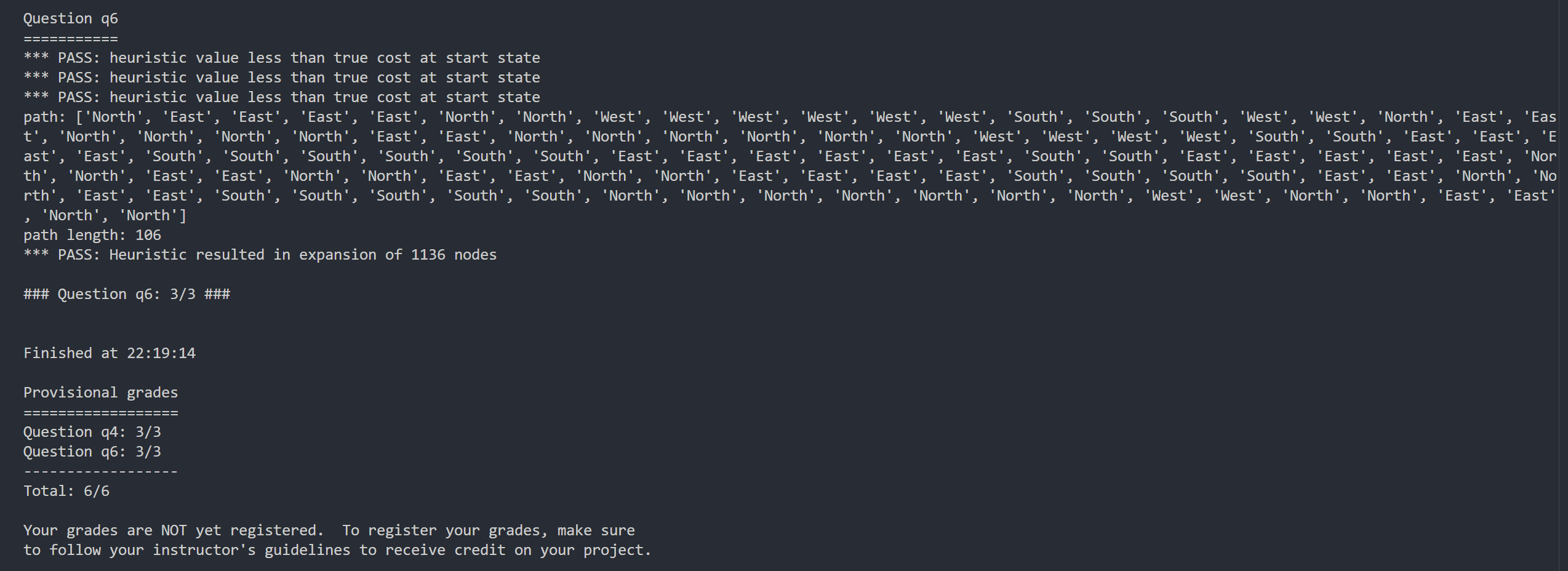Click 'Your grades are NOT yet registered' text
This screenshot has height=571, width=1568.
tap(174, 530)
